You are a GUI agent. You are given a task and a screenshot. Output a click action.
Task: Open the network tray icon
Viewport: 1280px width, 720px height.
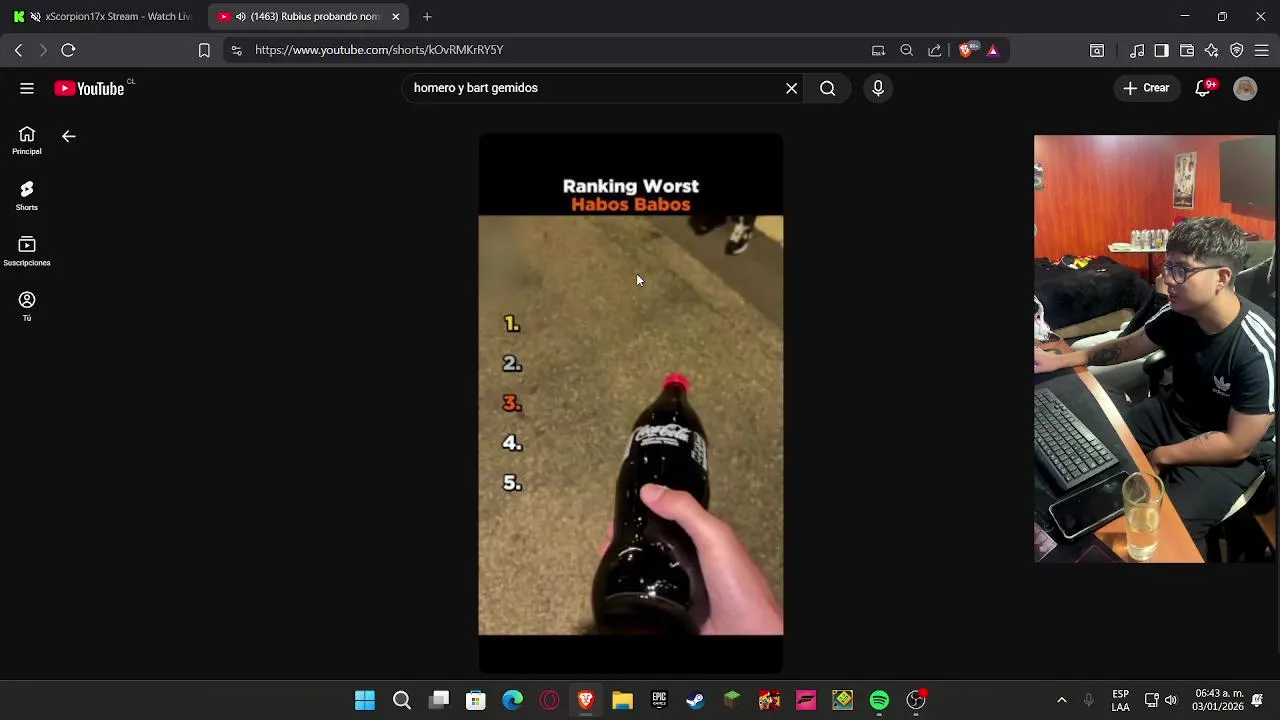tap(1152, 700)
